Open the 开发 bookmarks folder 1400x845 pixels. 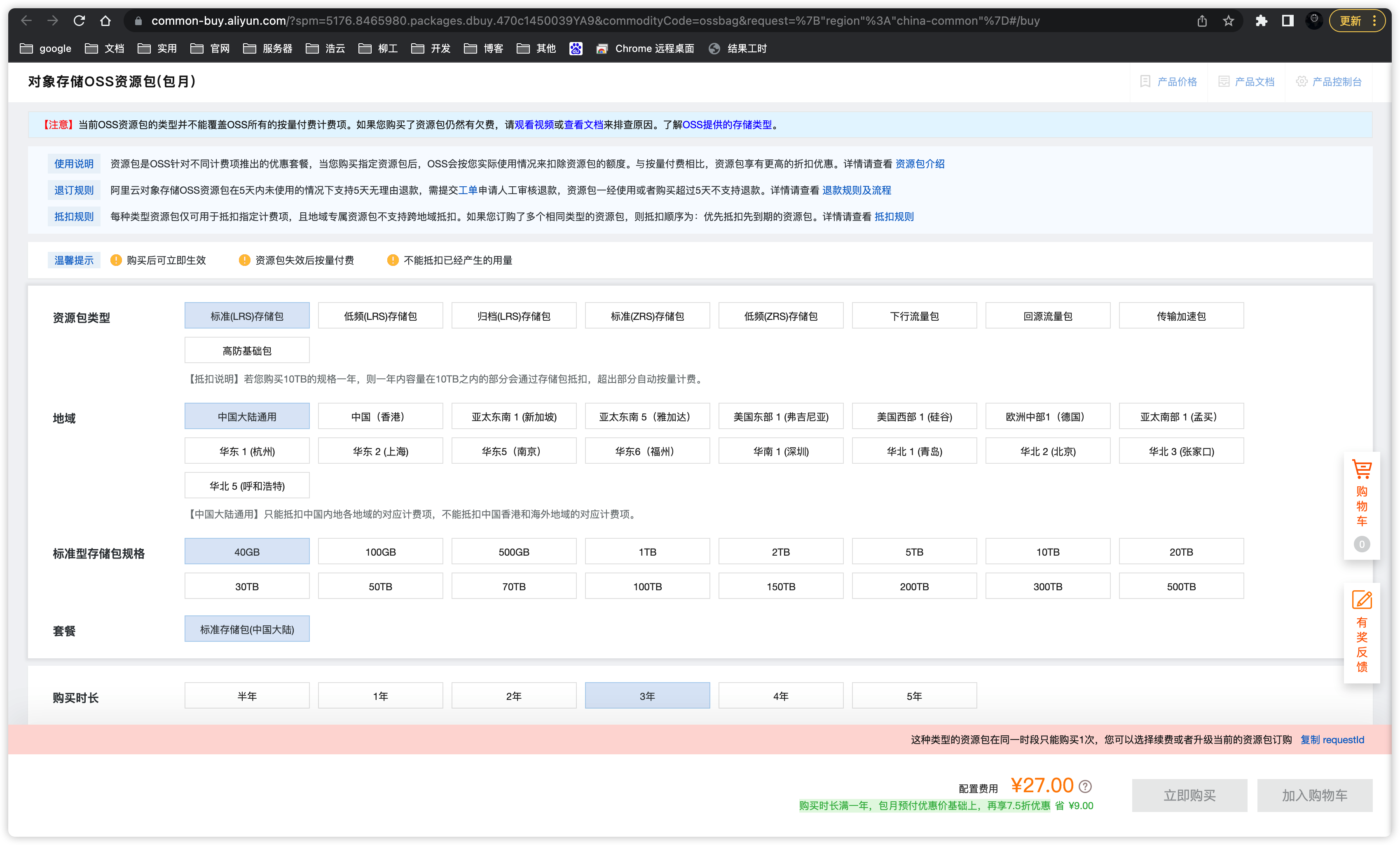click(x=431, y=49)
